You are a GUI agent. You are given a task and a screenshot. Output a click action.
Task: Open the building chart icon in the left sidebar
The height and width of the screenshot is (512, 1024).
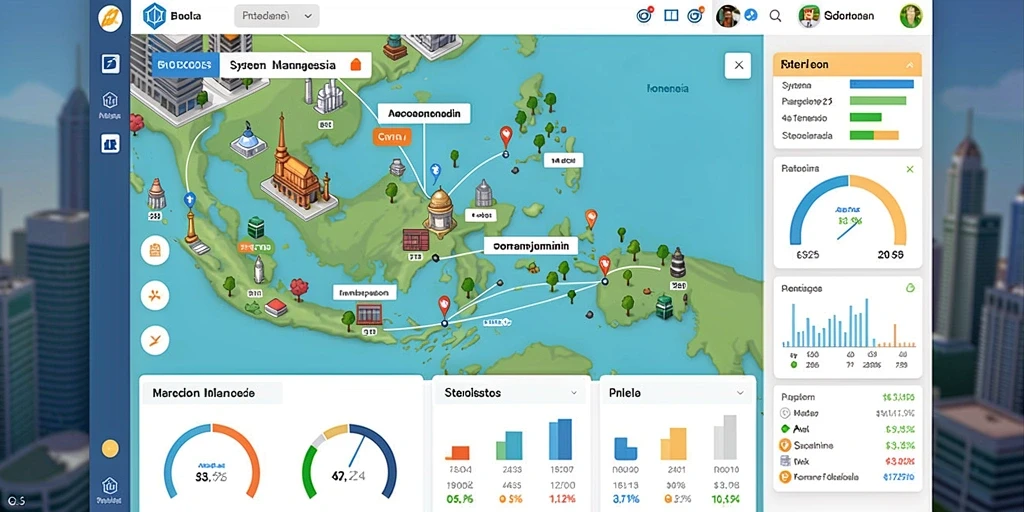(x=110, y=144)
